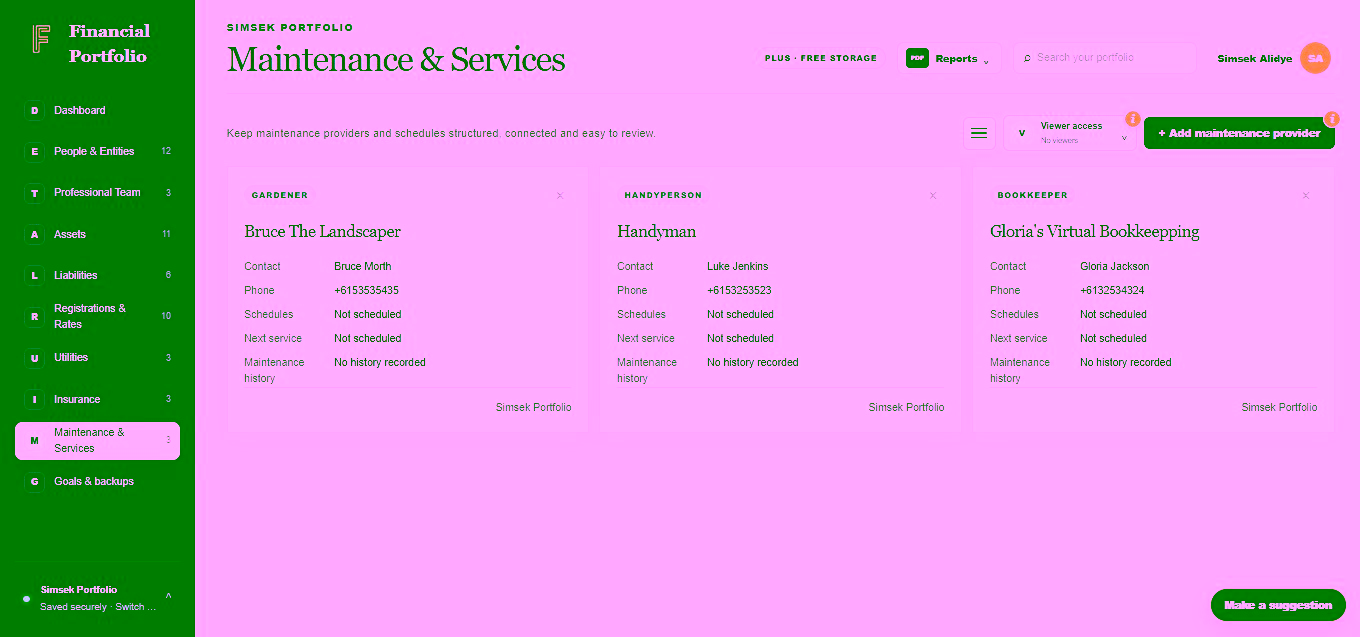Click Saved securely · Switch text
This screenshot has height=637, width=1360.
(98, 608)
